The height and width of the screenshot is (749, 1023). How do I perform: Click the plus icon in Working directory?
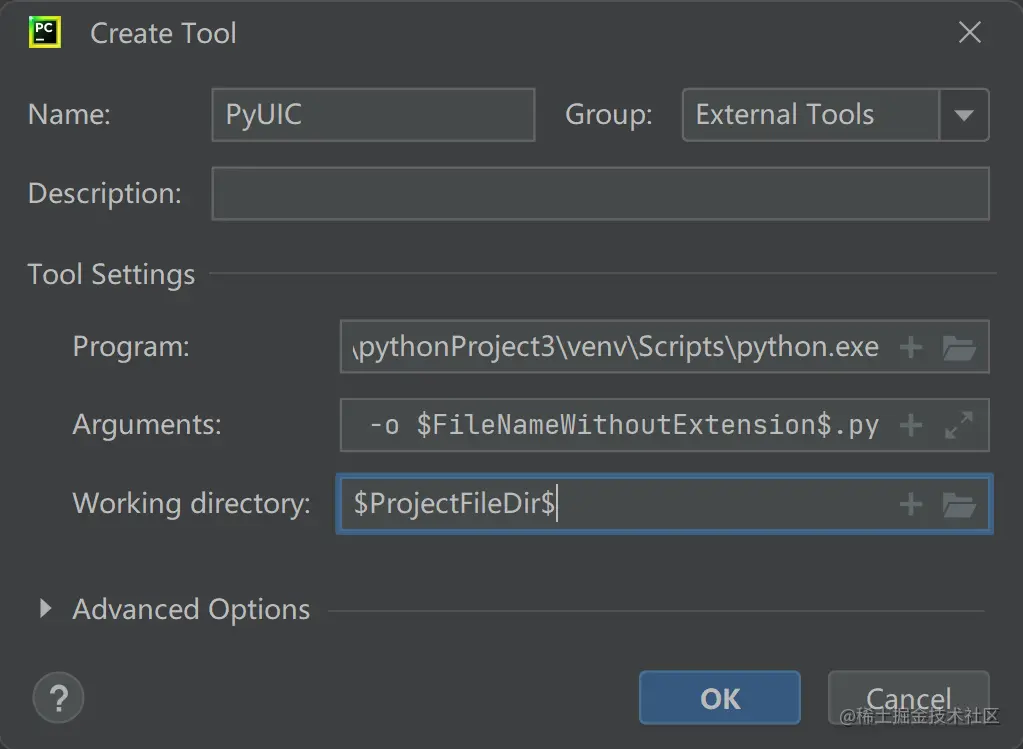tap(910, 503)
